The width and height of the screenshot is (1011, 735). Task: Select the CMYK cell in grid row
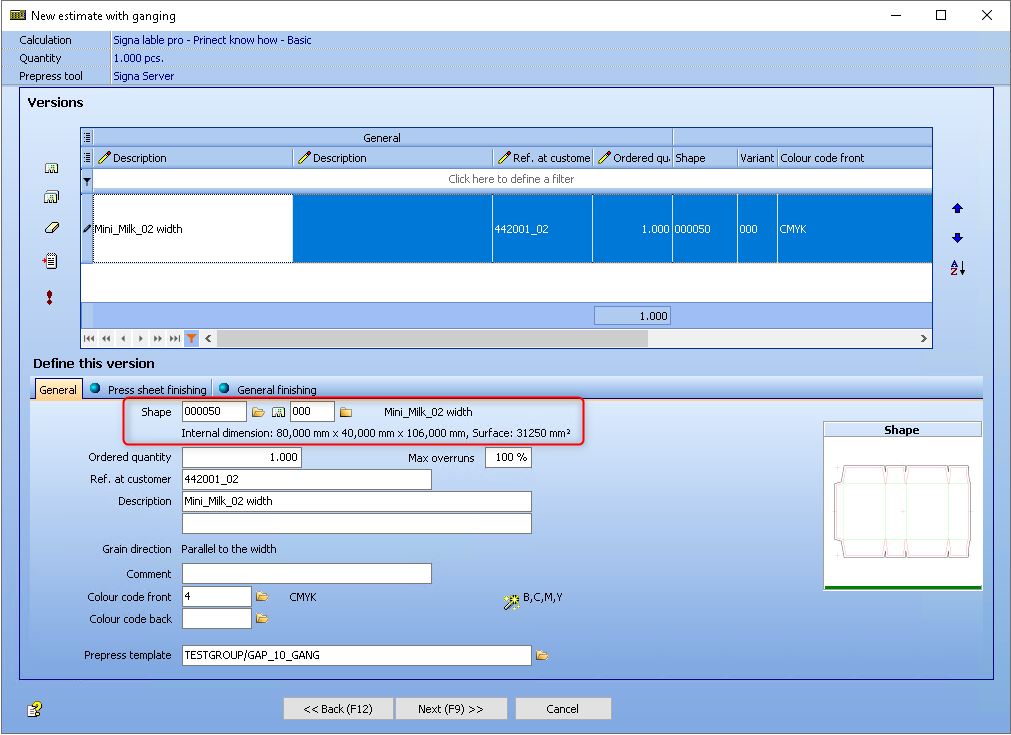pyautogui.click(x=854, y=229)
